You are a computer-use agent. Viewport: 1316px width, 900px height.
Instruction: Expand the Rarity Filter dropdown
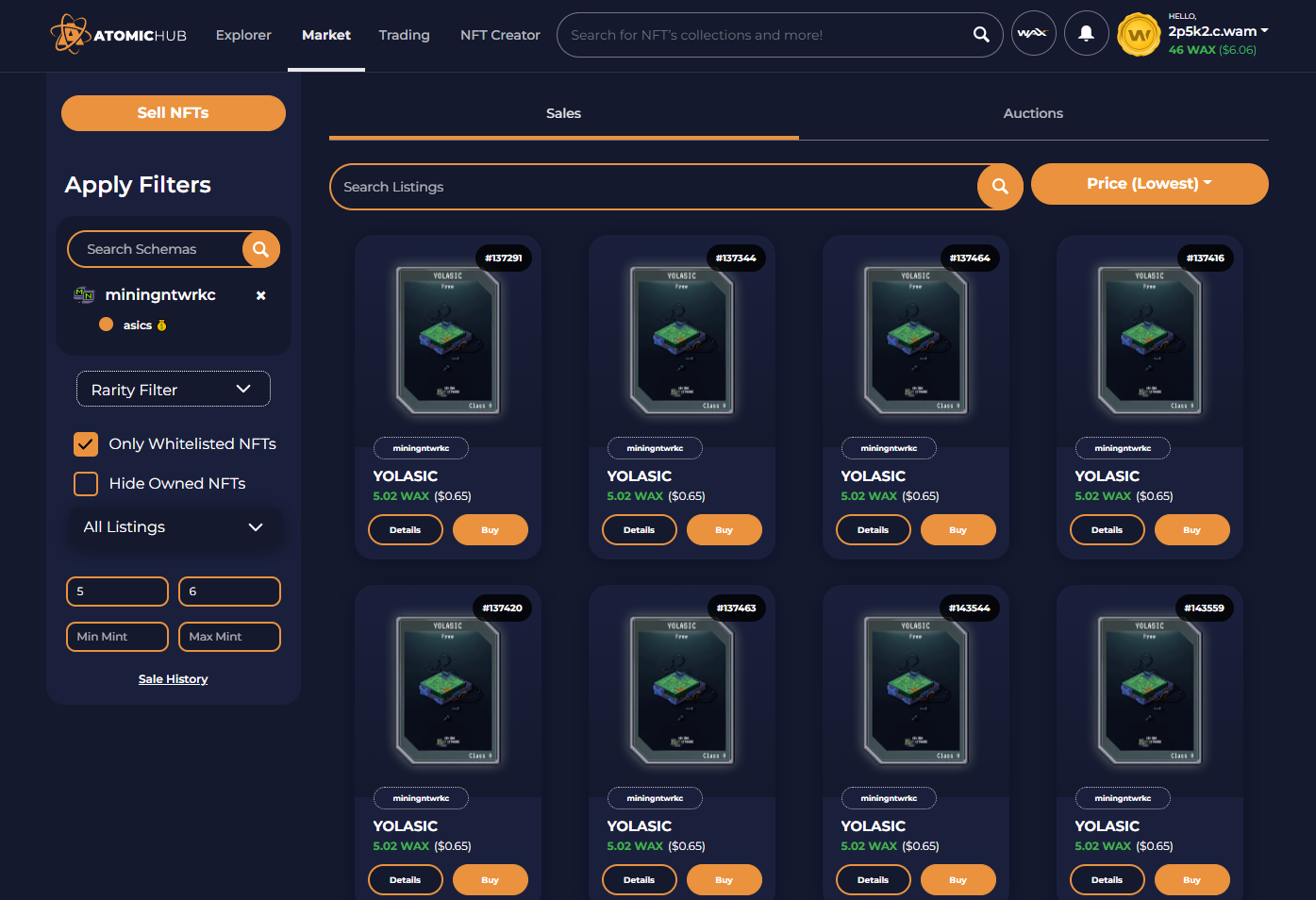pyautogui.click(x=174, y=389)
